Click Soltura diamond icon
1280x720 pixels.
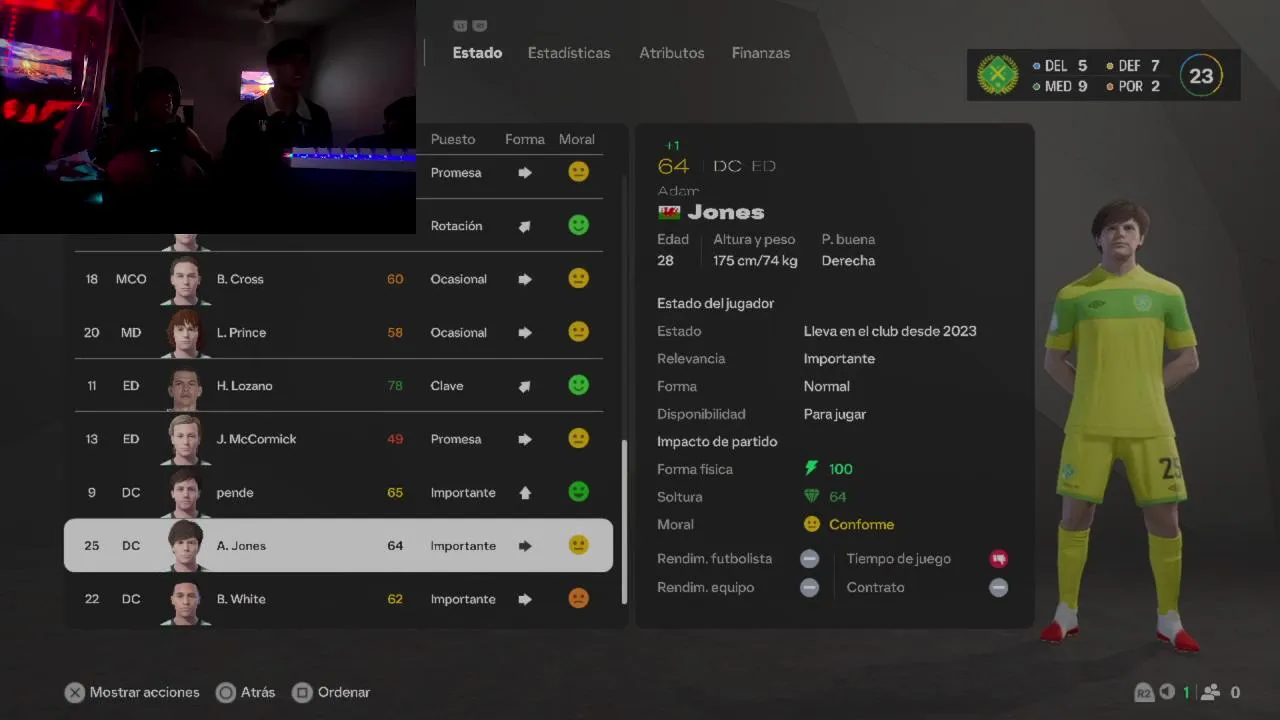click(x=811, y=496)
